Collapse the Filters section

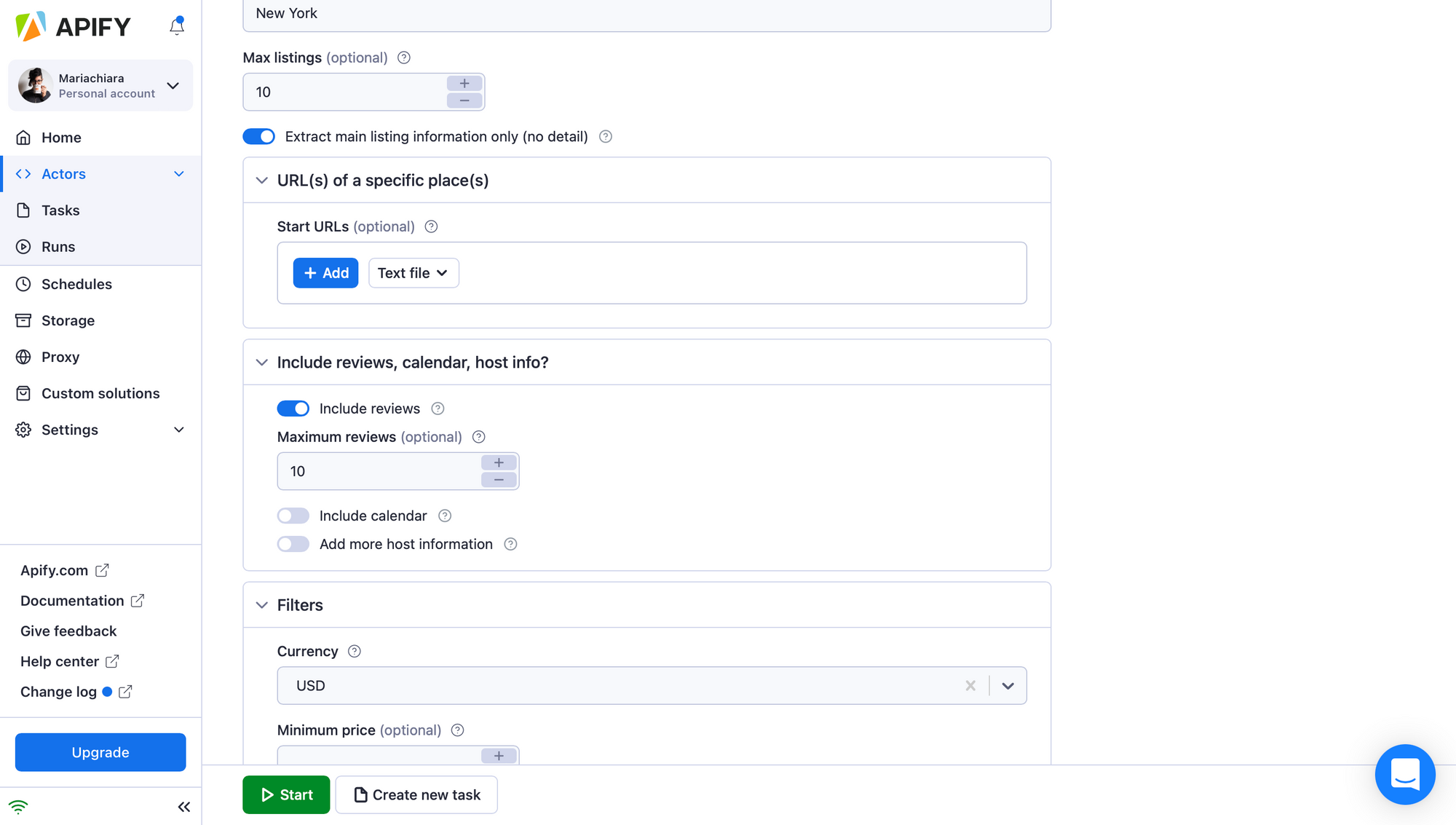262,605
